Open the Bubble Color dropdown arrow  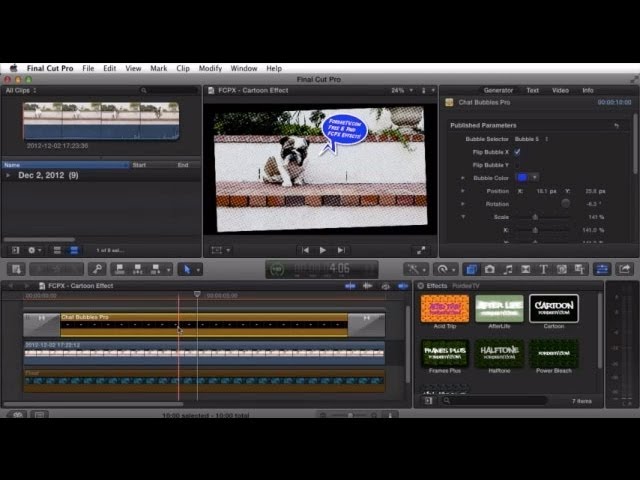coord(534,178)
